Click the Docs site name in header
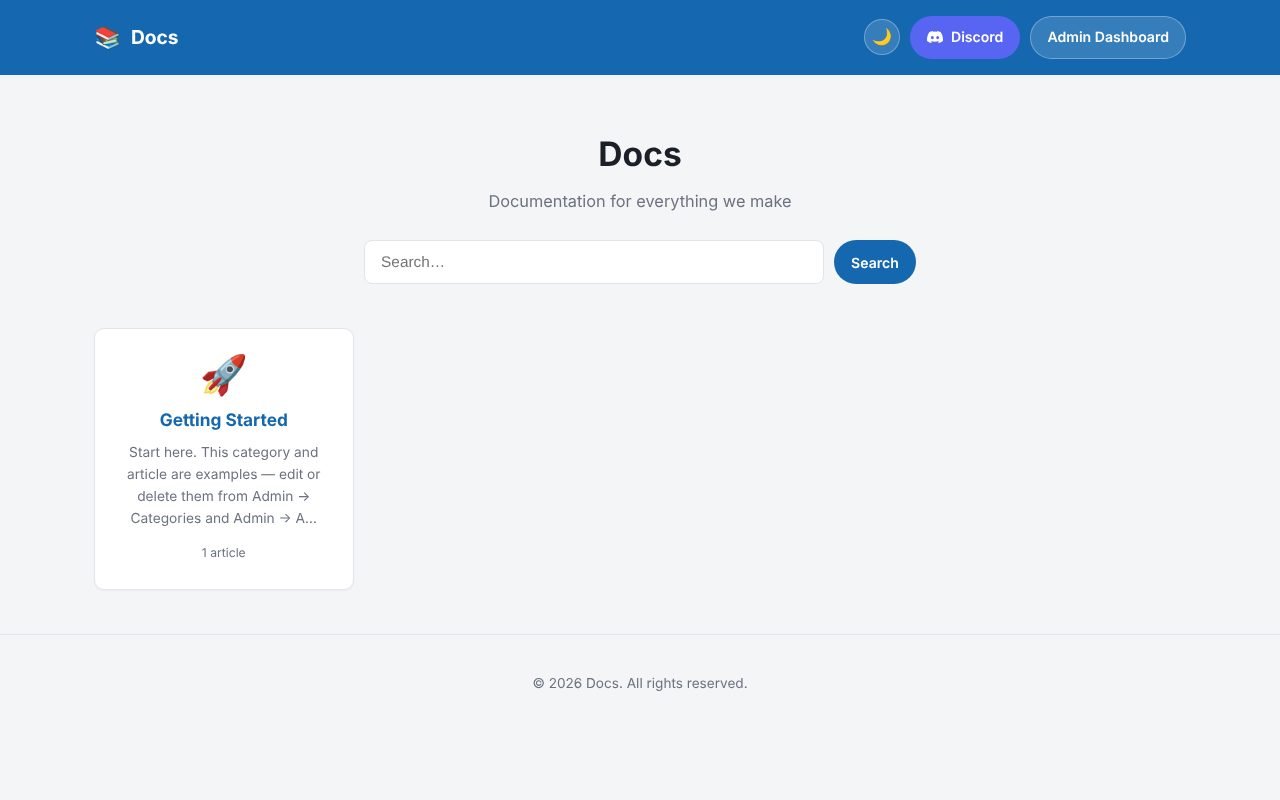The height and width of the screenshot is (800, 1280). click(154, 38)
